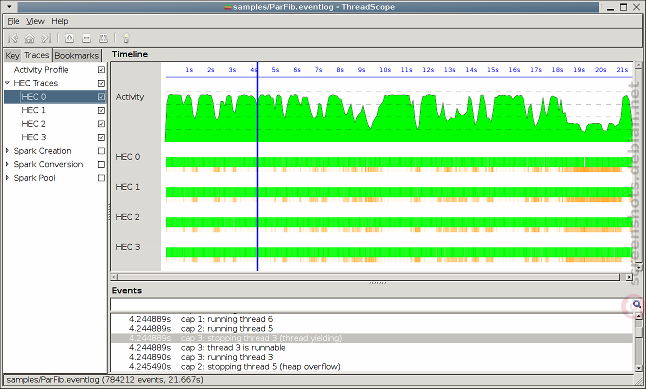Toggle the HEC 1 trace checkbox
The width and height of the screenshot is (646, 389).
[x=101, y=110]
